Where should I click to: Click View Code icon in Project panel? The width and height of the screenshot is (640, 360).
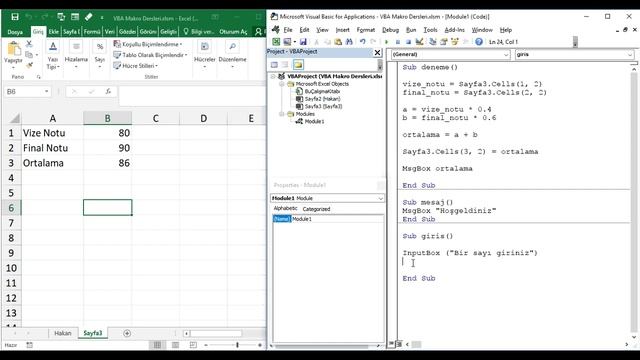[x=274, y=64]
